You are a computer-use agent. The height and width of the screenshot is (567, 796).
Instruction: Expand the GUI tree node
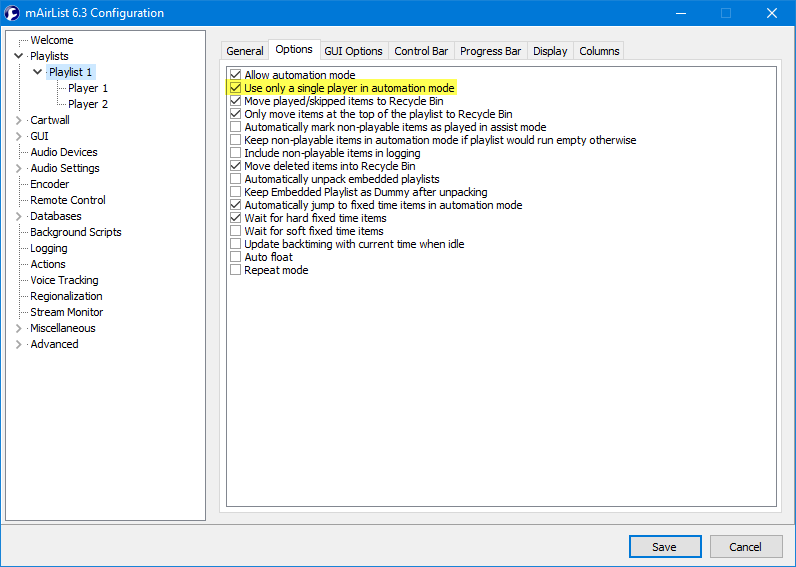point(19,136)
